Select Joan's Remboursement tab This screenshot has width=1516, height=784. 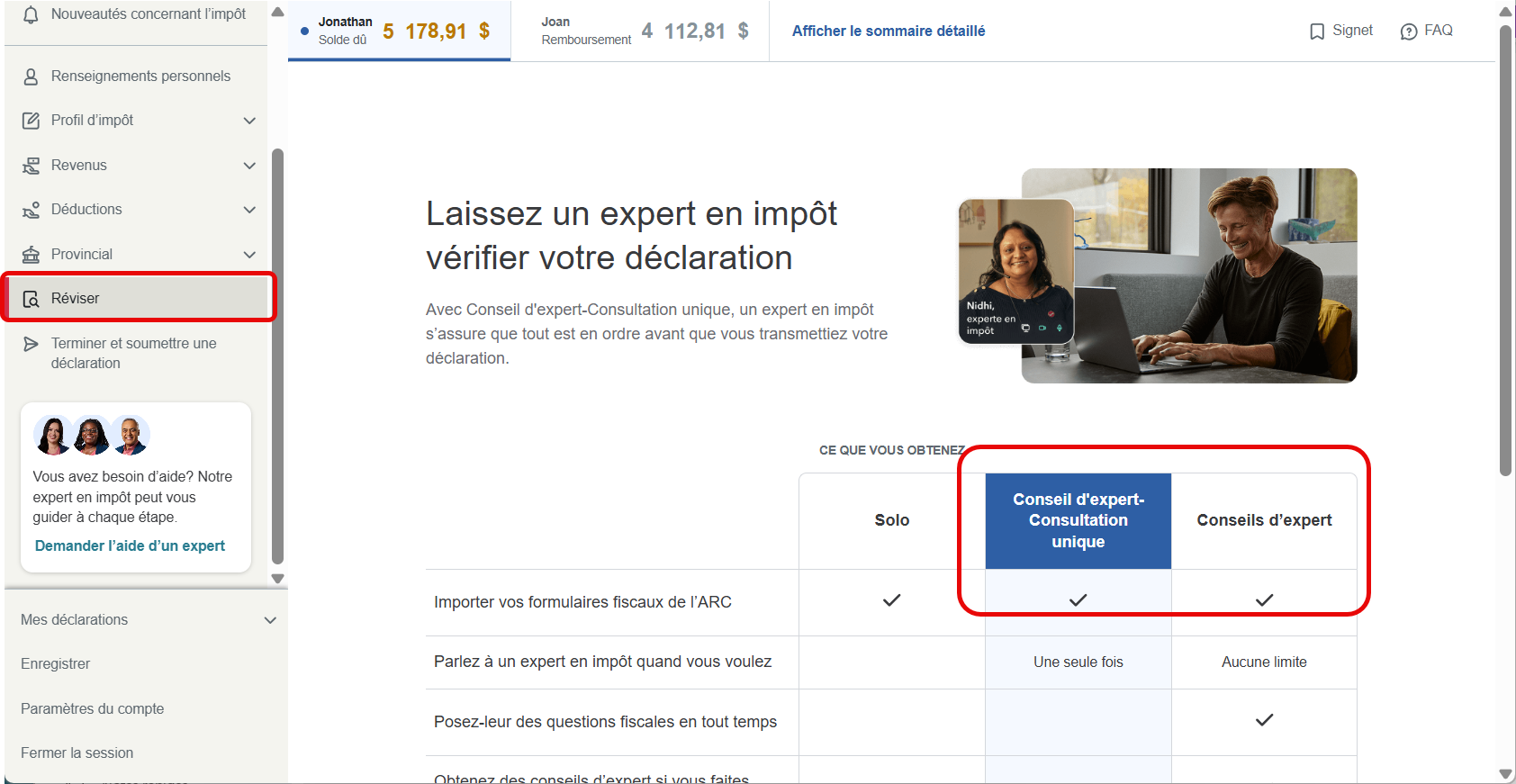pos(640,31)
